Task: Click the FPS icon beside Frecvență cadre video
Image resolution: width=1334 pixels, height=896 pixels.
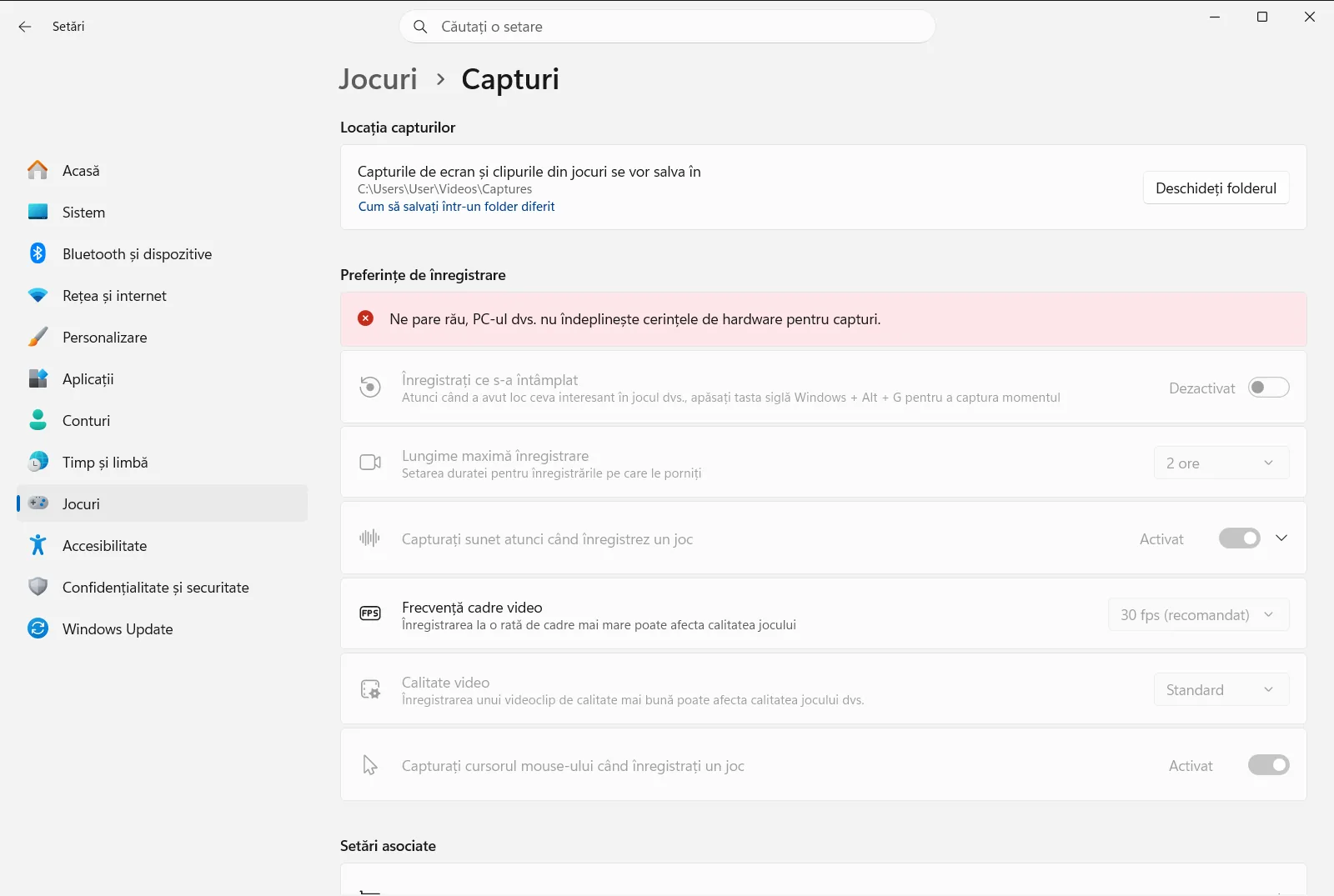Action: tap(370, 613)
